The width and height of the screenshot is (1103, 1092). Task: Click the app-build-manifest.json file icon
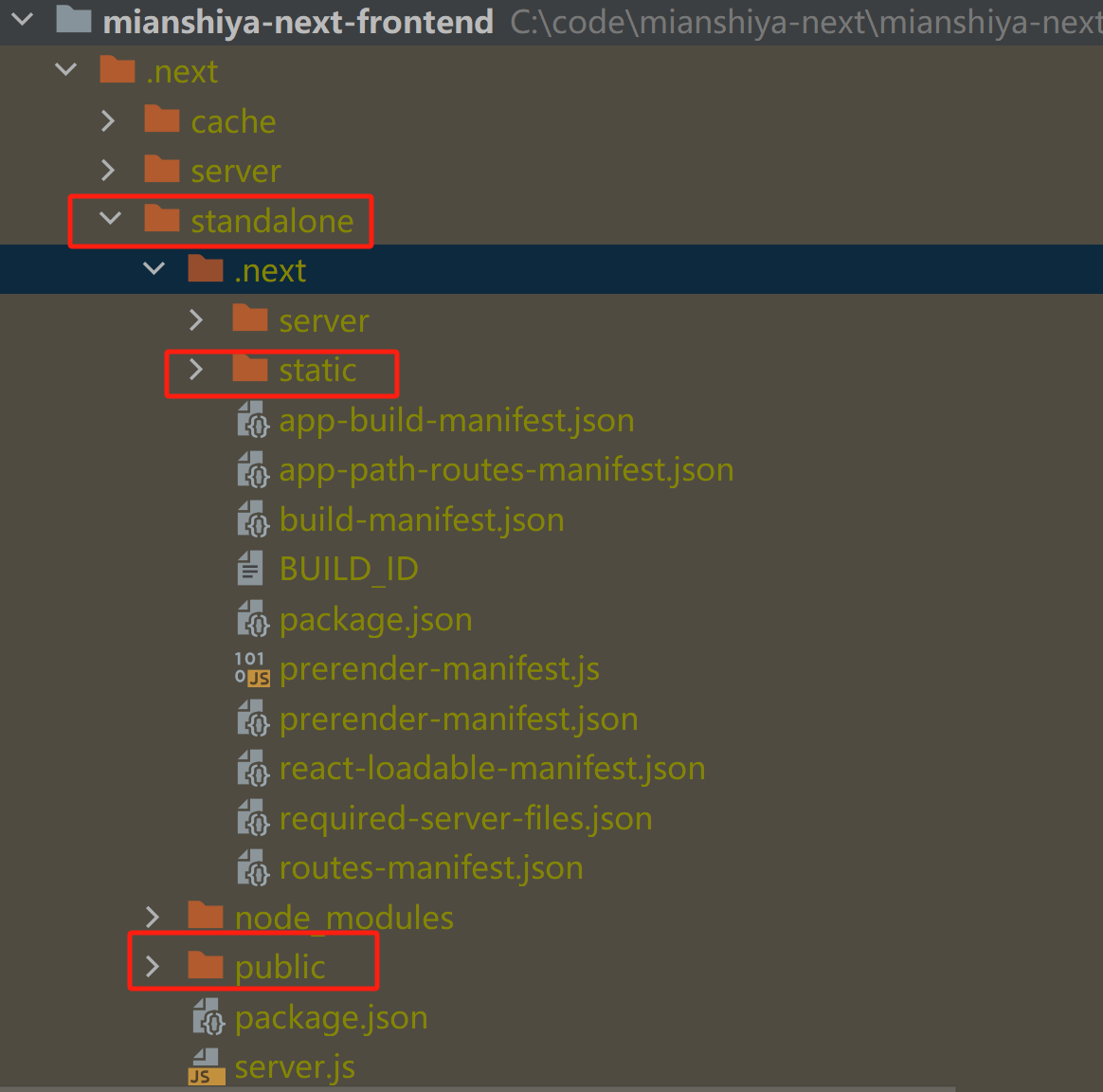(253, 419)
